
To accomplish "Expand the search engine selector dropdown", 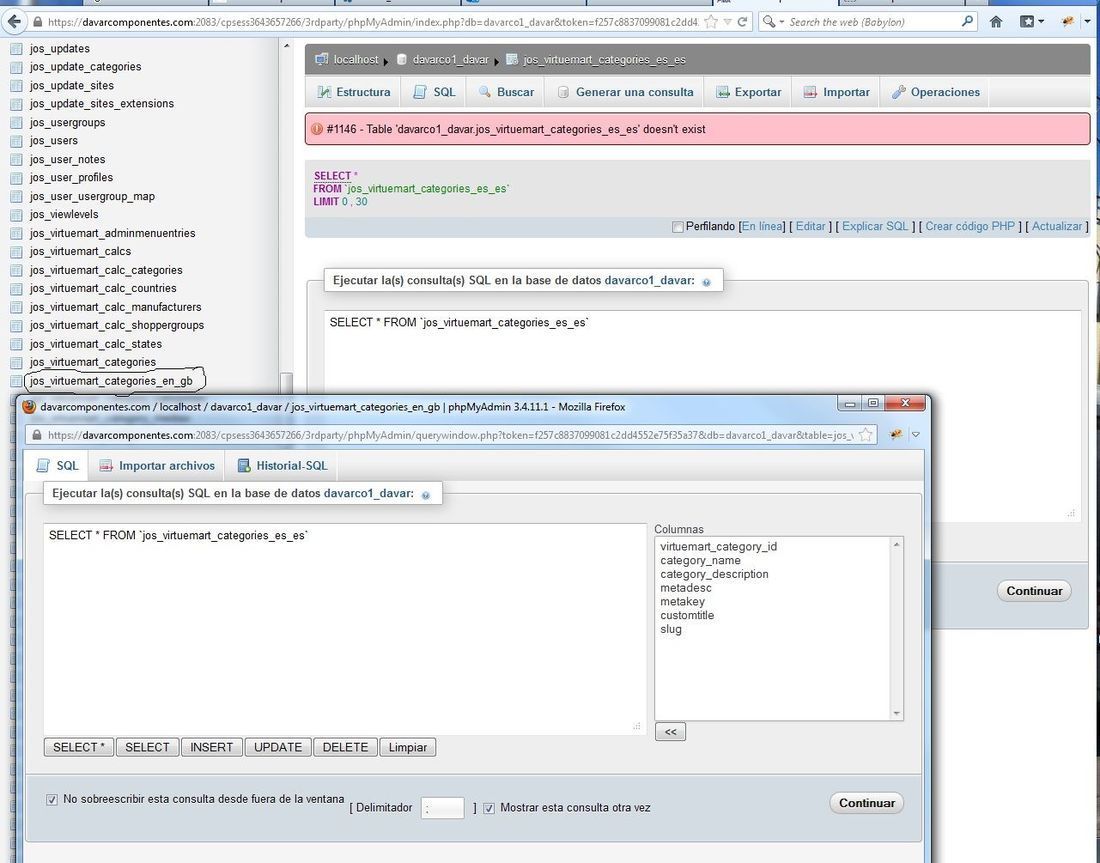I will tap(773, 22).
